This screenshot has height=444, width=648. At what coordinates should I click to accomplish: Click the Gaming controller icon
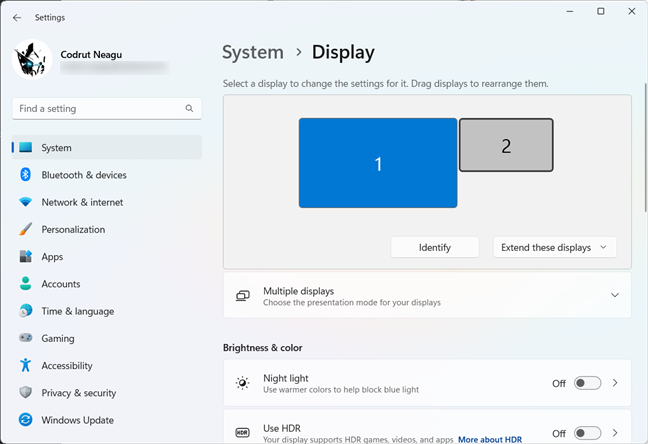(x=26, y=338)
